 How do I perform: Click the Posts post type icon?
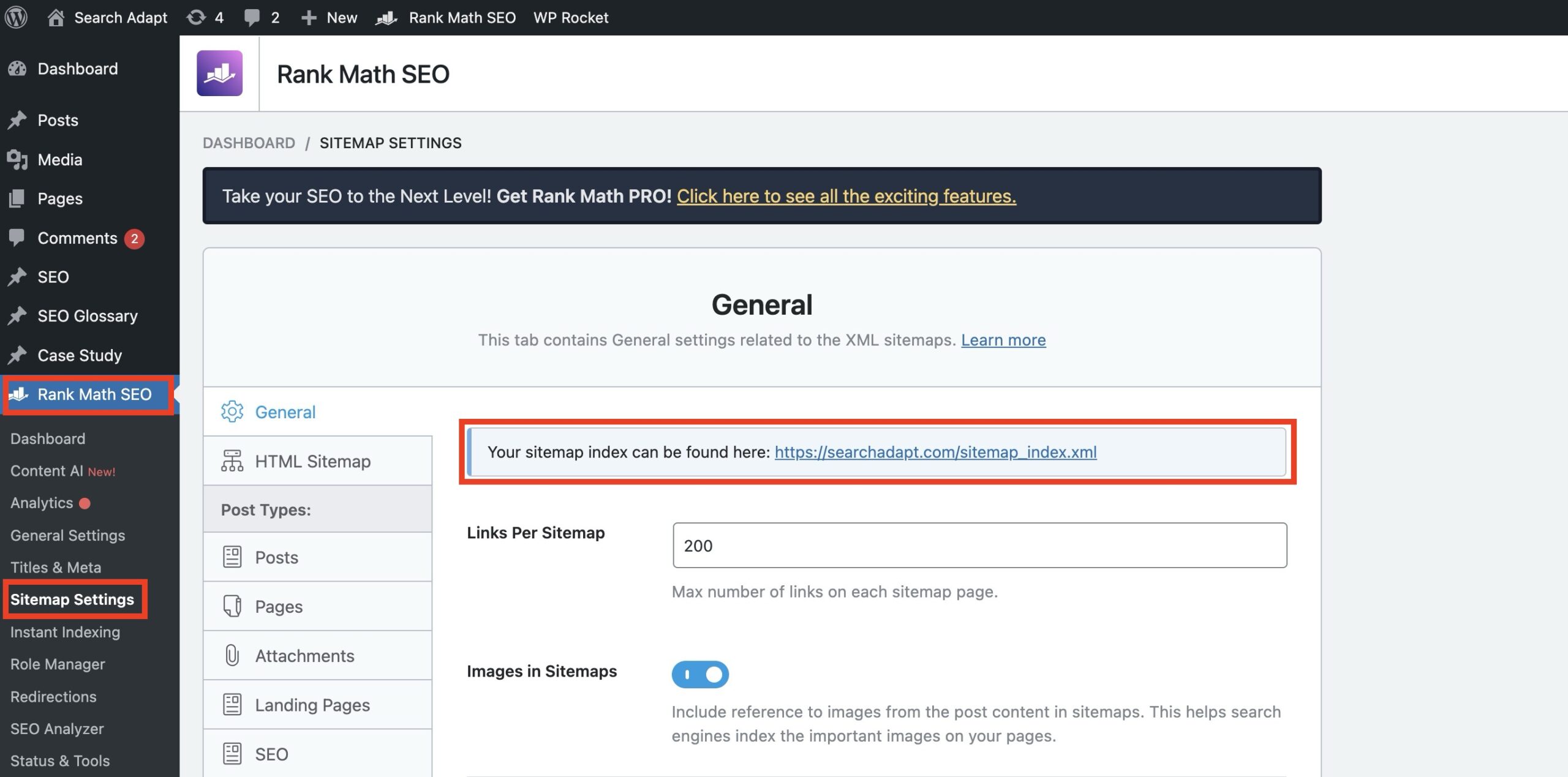tap(232, 557)
